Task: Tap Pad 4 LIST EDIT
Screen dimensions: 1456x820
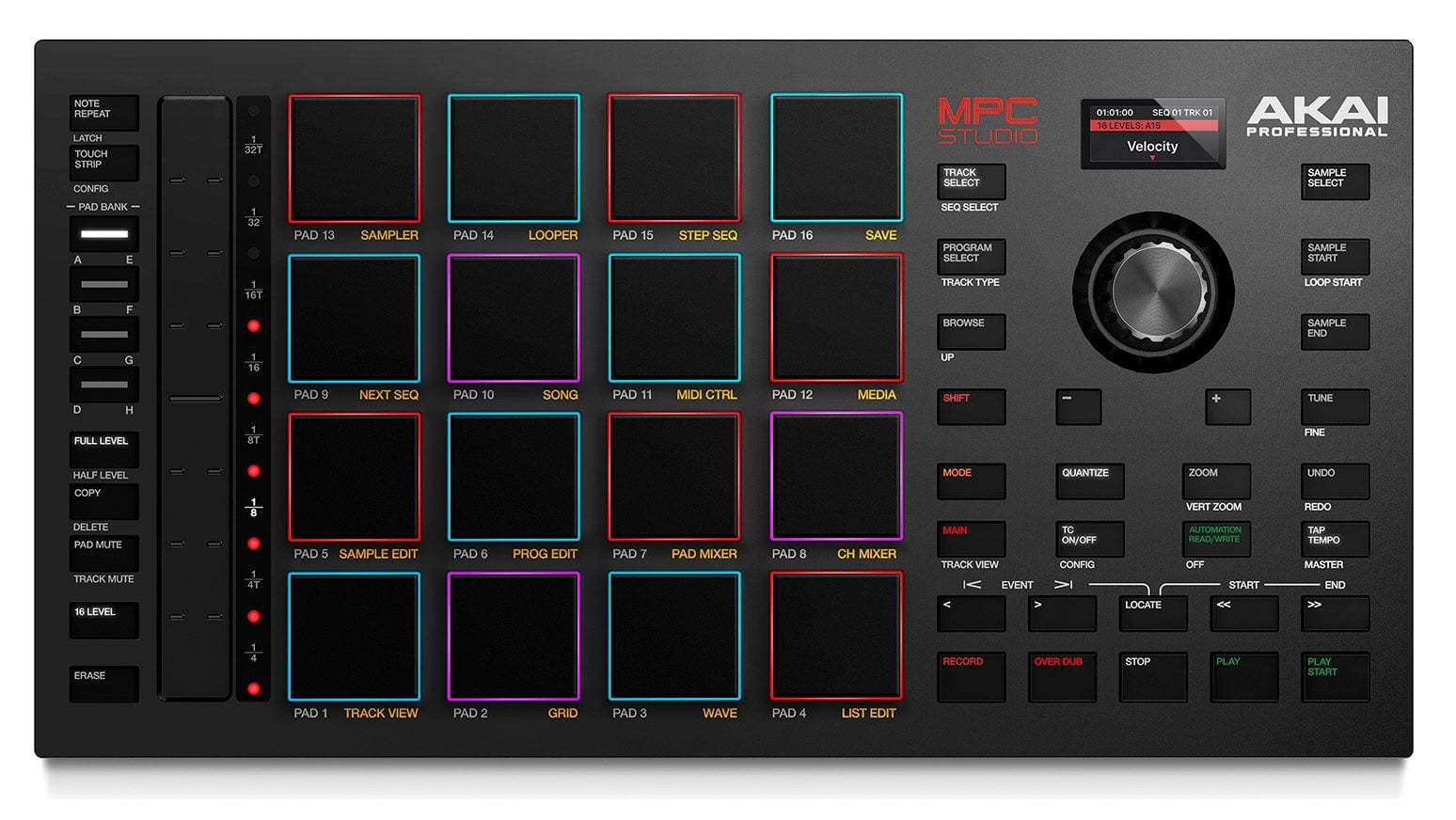Action: [x=836, y=637]
